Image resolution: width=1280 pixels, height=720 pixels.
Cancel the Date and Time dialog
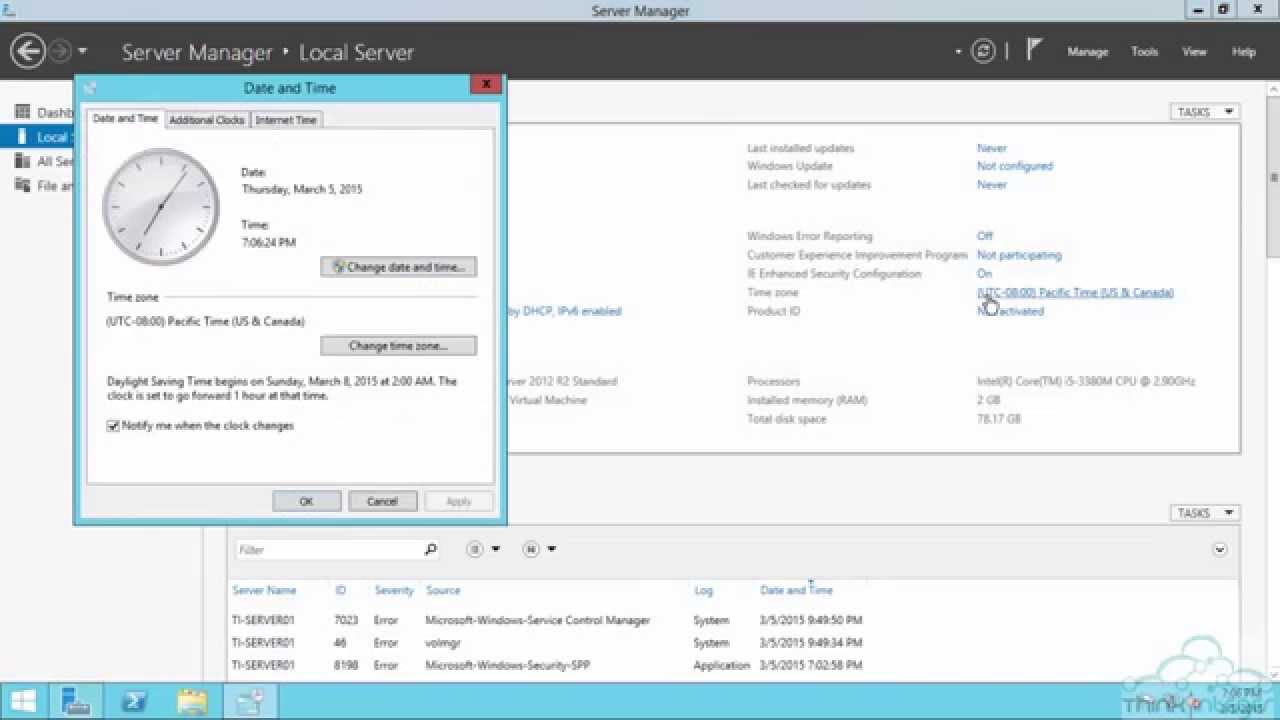click(382, 501)
